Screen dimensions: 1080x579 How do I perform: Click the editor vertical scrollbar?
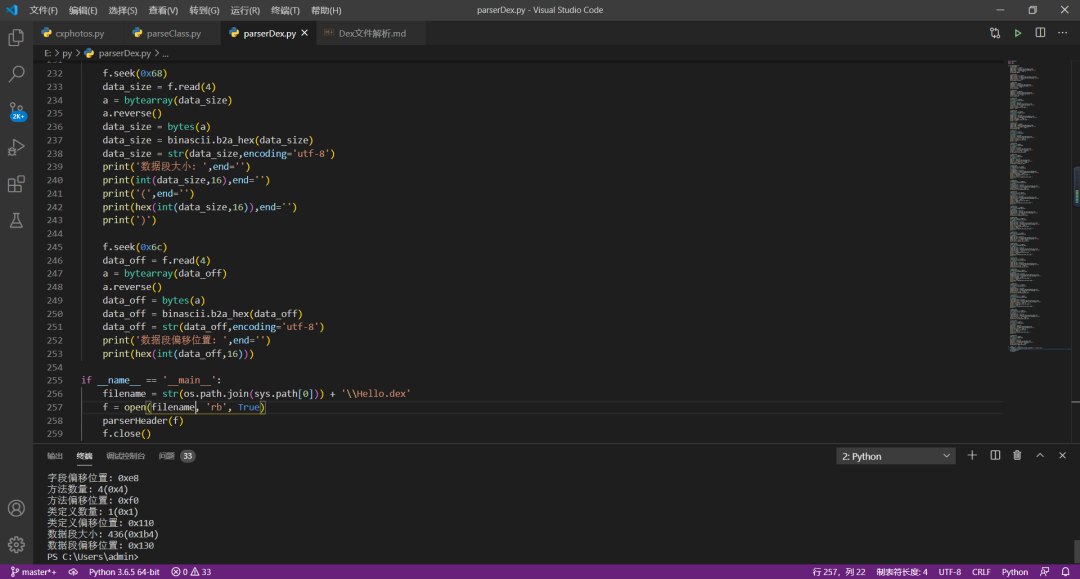pos(1076,251)
